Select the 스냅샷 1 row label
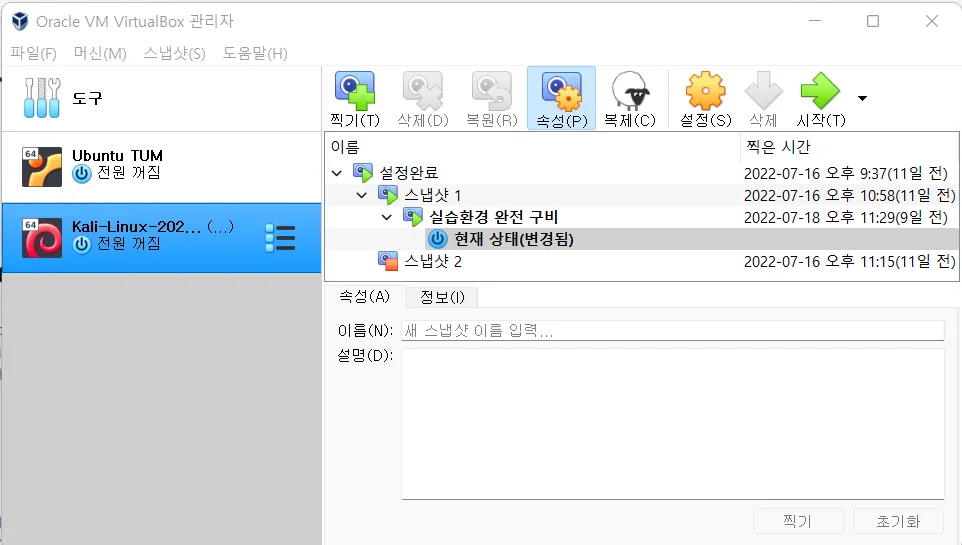Screen dimensions: 962x545 pyautogui.click(x=433, y=195)
